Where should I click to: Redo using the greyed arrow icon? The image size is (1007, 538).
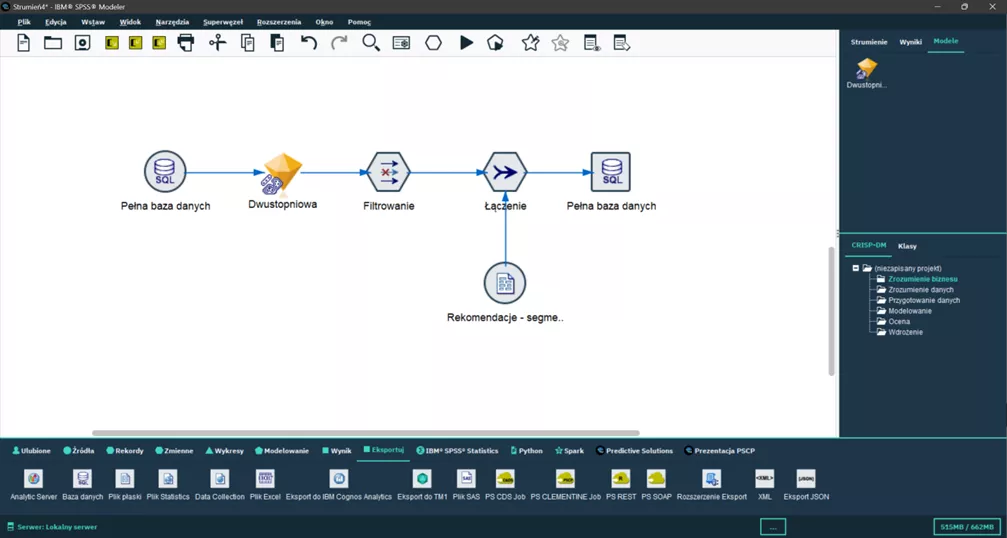point(339,43)
